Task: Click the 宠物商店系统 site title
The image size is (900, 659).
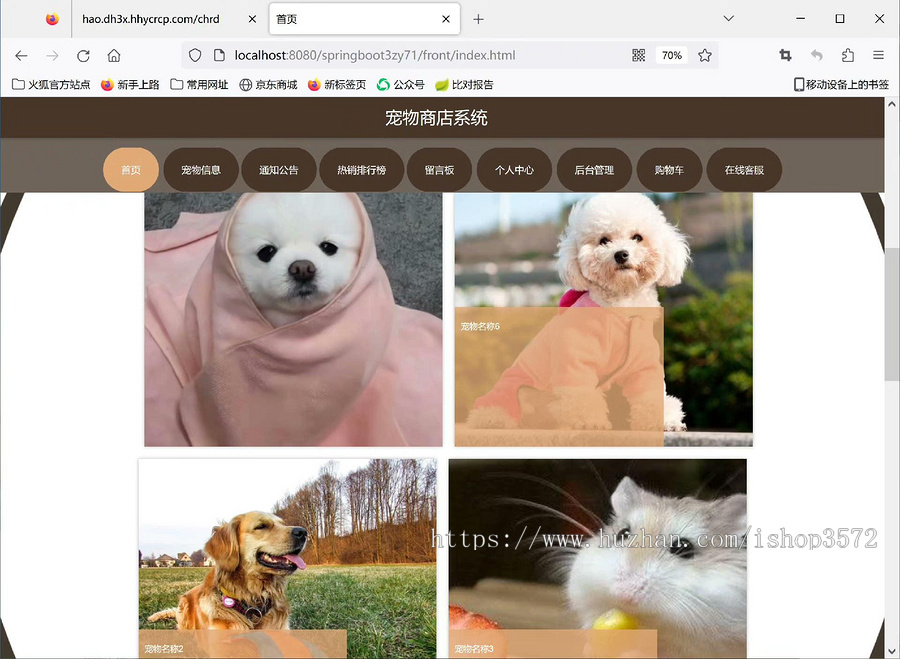Action: 436,118
